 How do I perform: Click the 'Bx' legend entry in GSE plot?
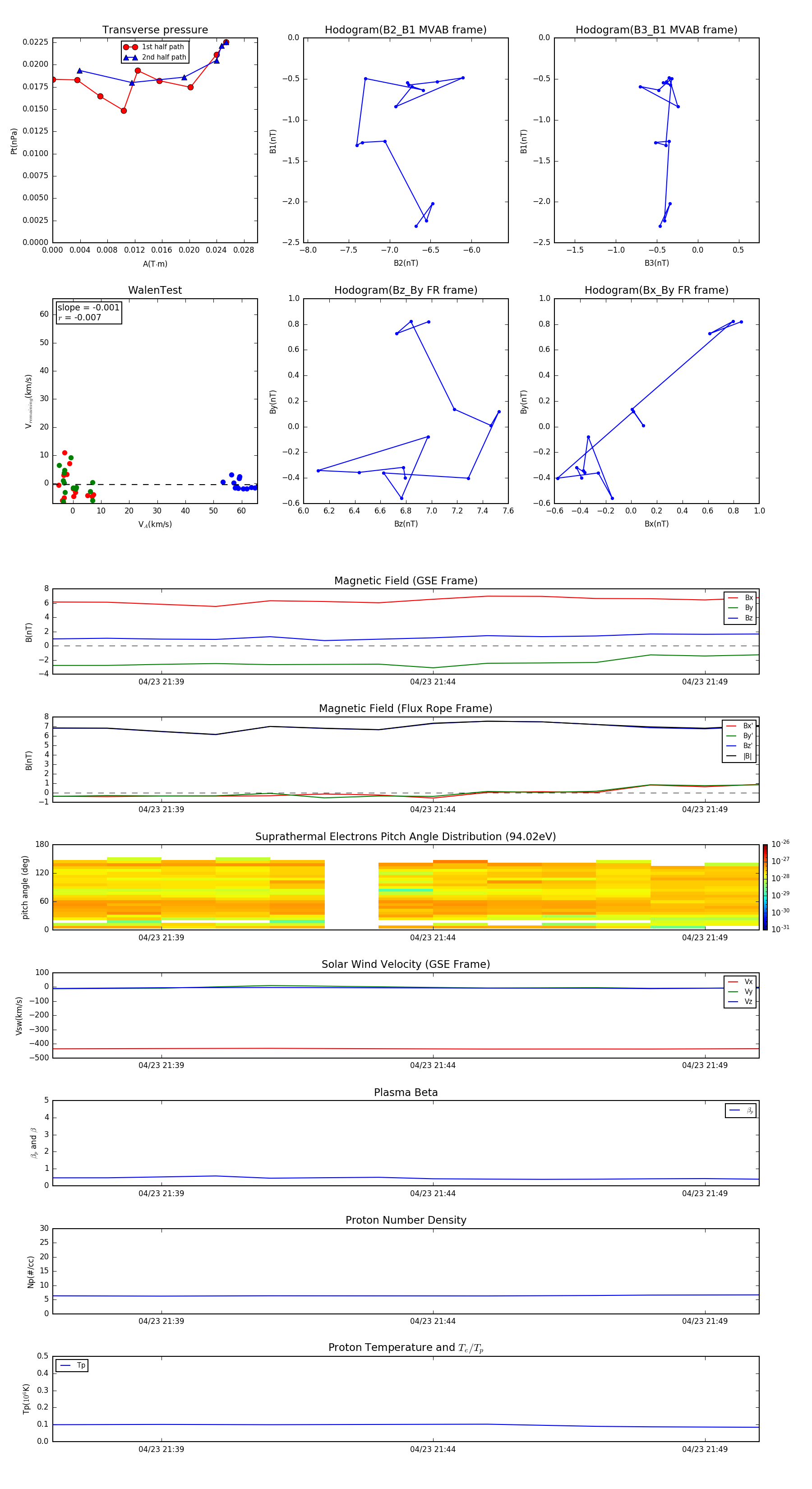(x=740, y=598)
